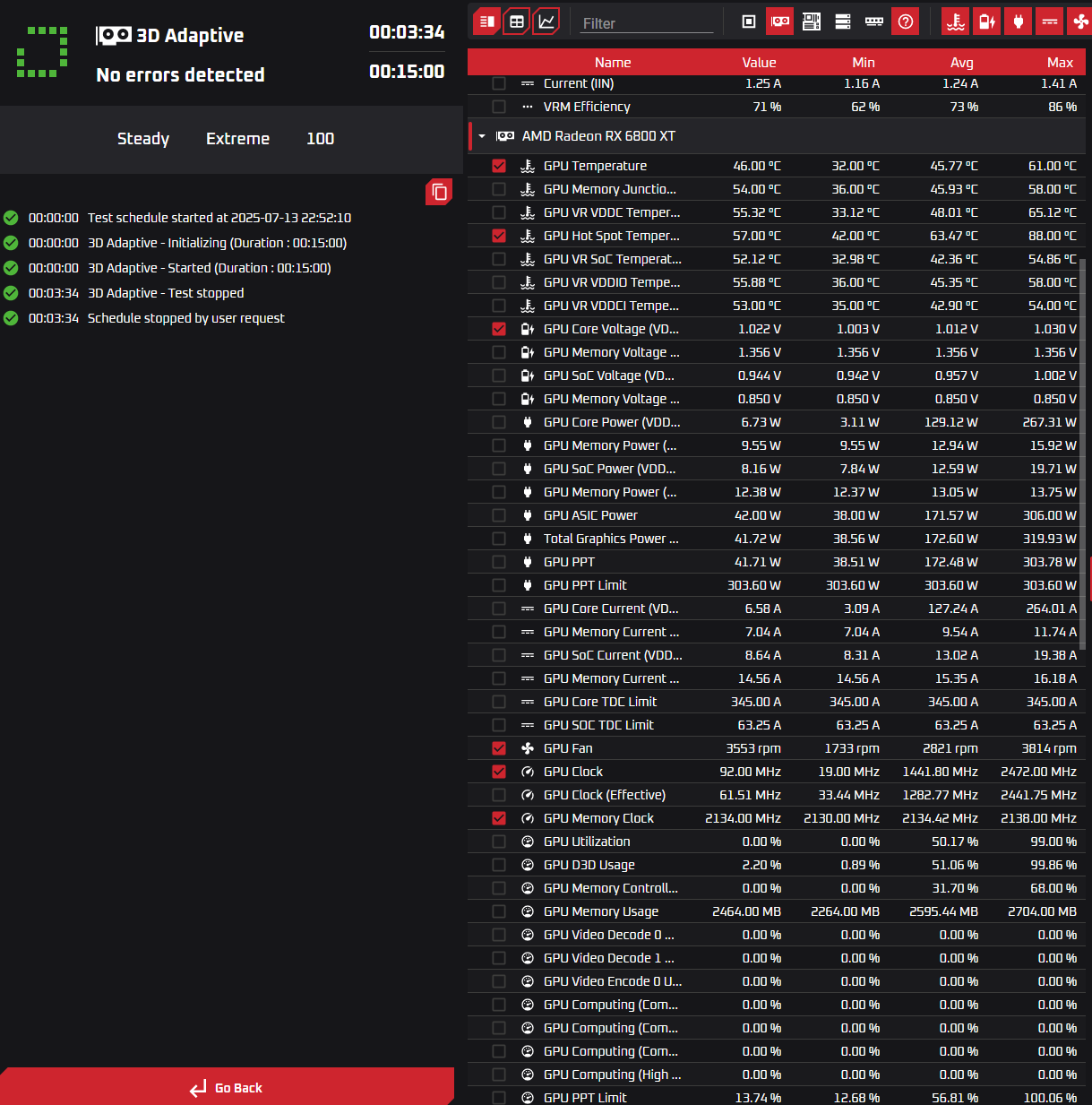Sort by the Name column header
The image size is (1092, 1105).
click(613, 63)
